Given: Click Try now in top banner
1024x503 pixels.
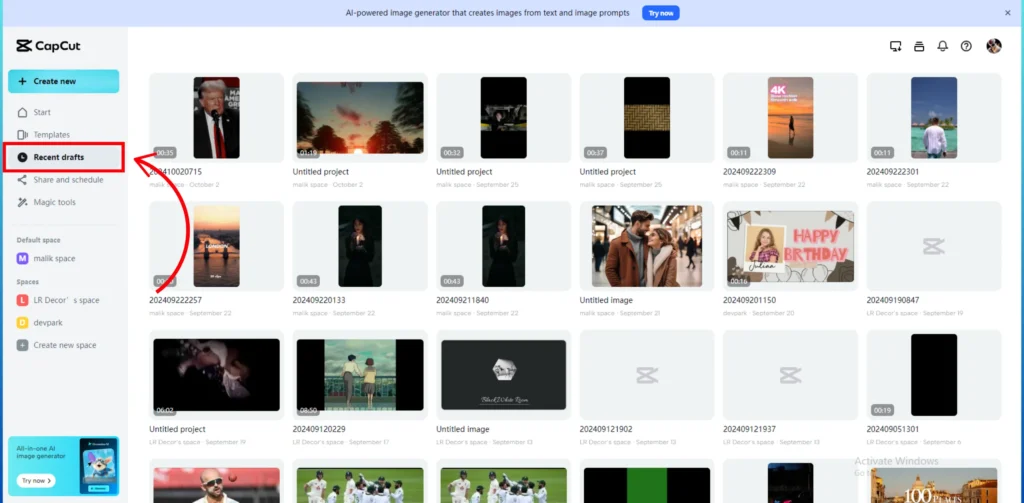Looking at the screenshot, I should 660,13.
